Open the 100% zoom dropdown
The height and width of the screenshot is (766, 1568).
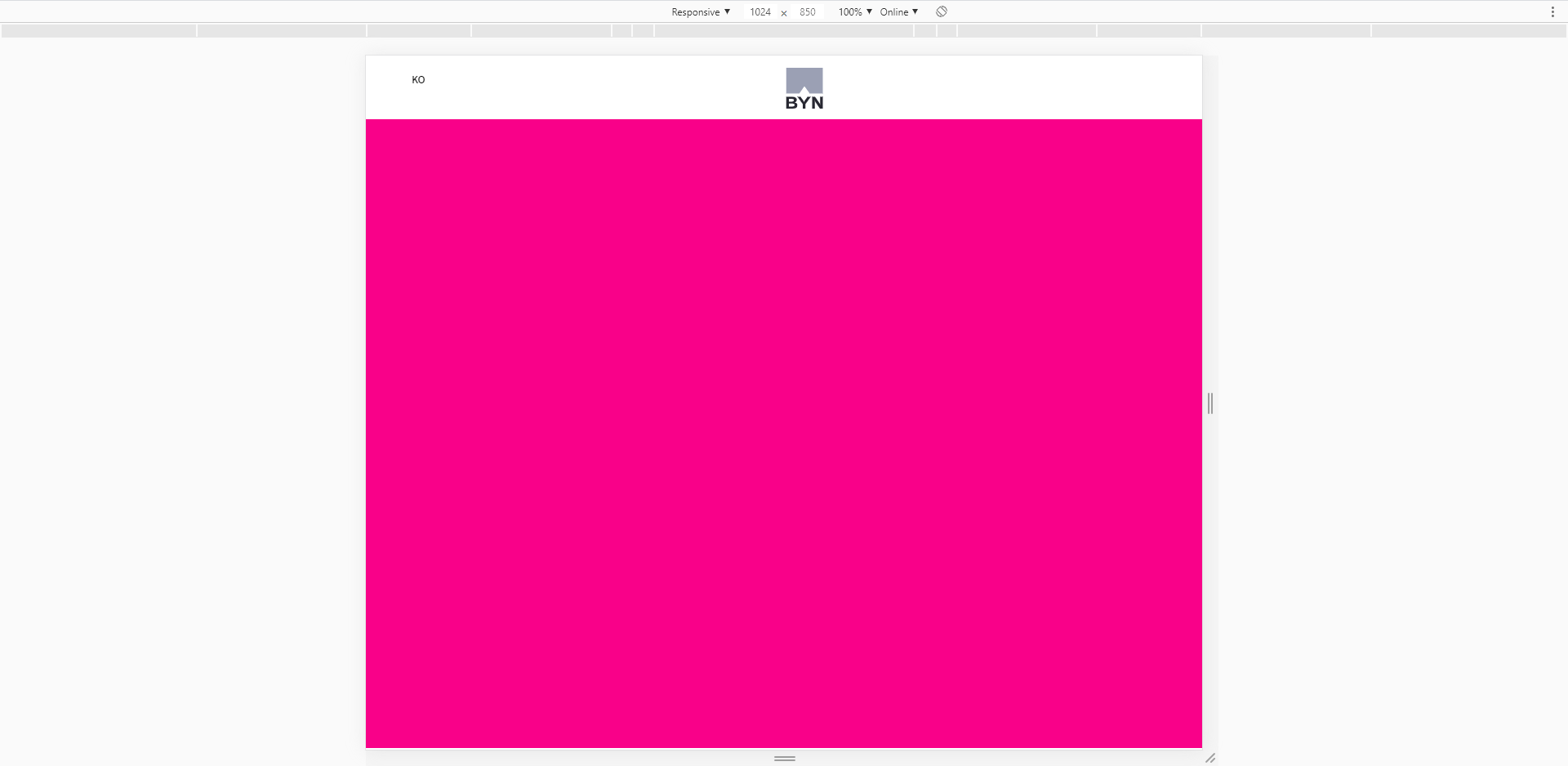(x=855, y=11)
